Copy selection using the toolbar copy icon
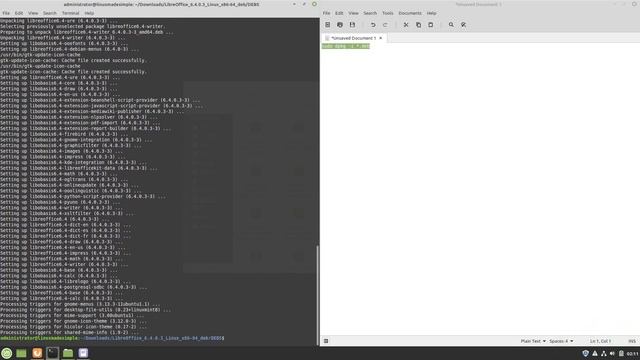 (418, 25)
